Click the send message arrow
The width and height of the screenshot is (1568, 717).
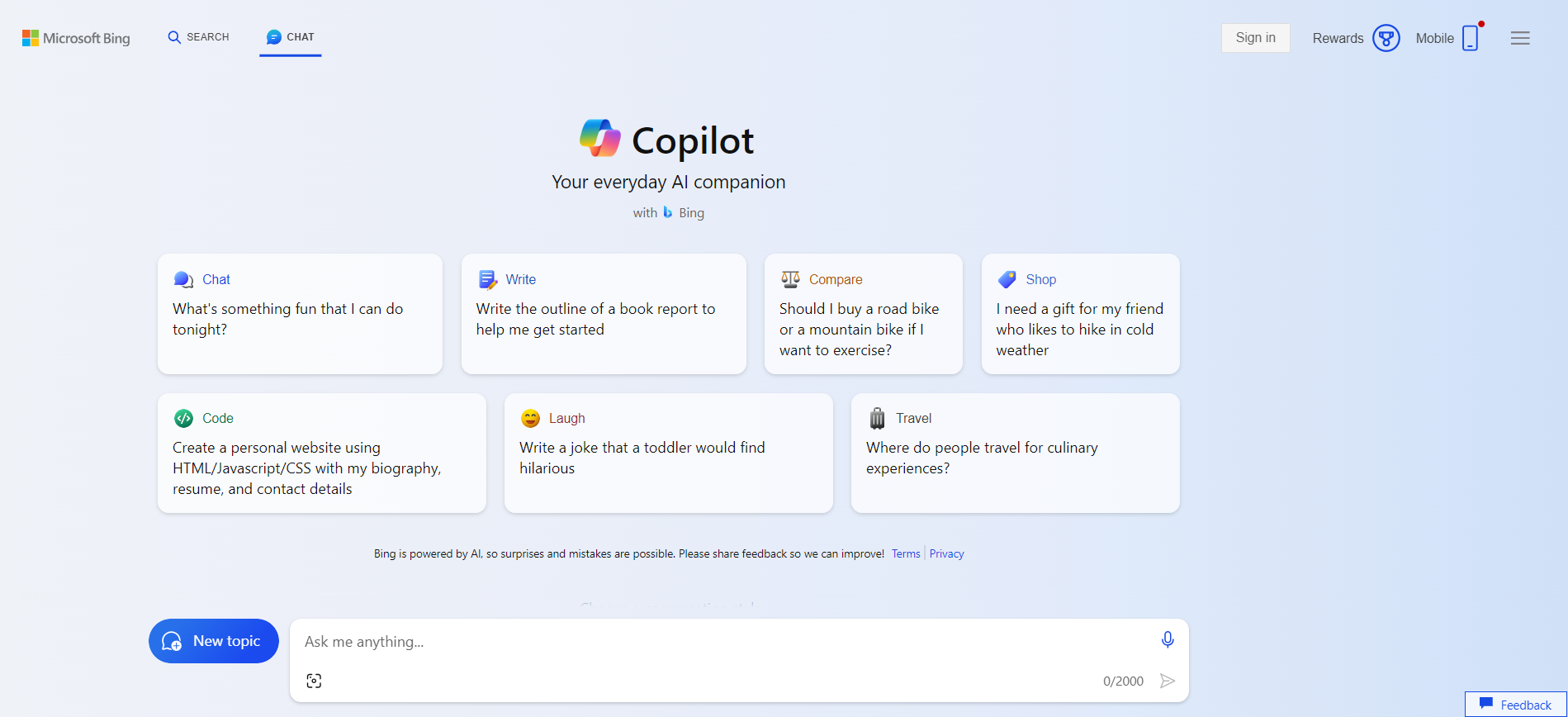[x=1168, y=680]
